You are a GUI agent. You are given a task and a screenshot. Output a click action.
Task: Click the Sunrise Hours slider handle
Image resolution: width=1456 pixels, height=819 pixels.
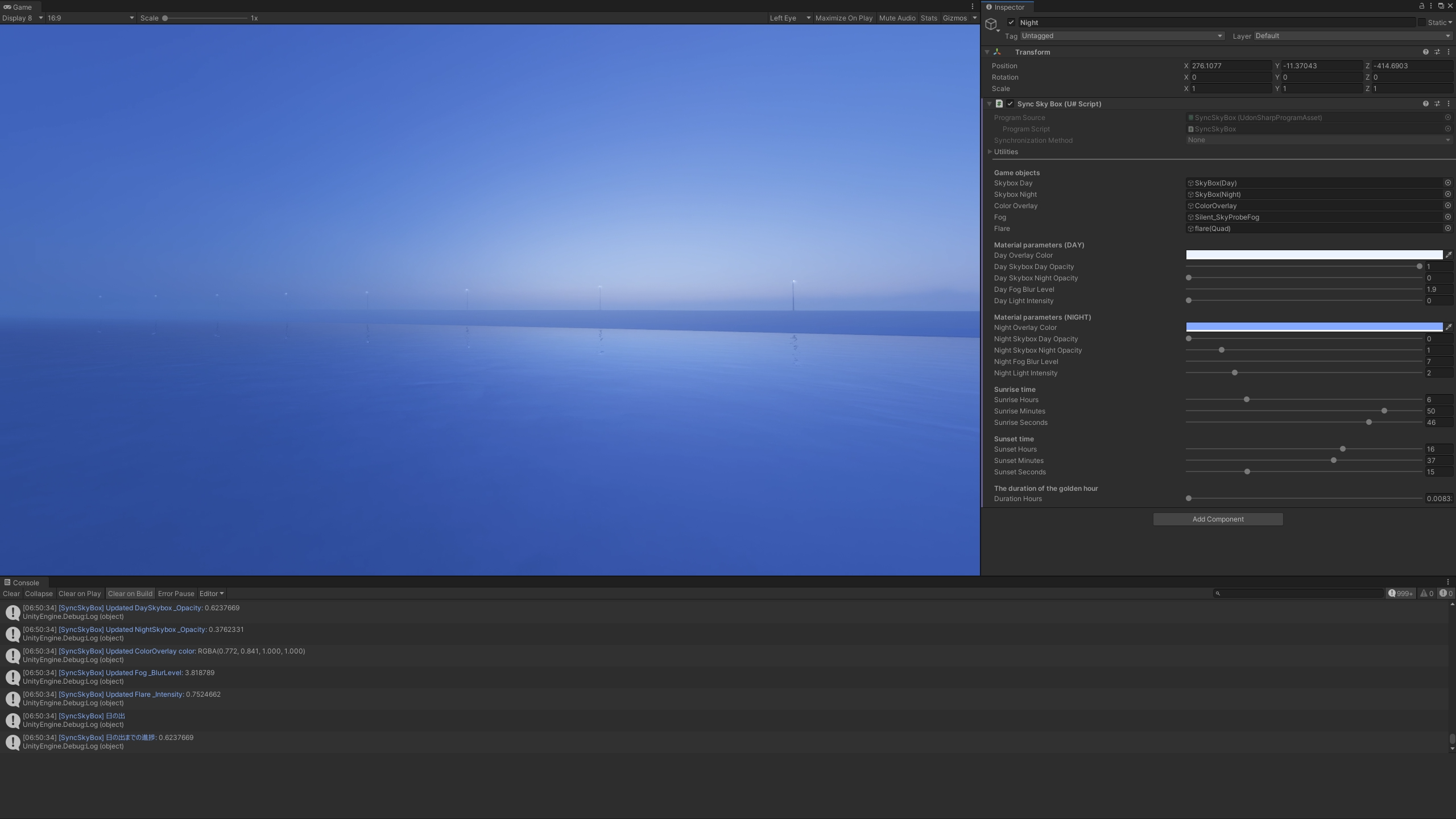pos(1246,399)
